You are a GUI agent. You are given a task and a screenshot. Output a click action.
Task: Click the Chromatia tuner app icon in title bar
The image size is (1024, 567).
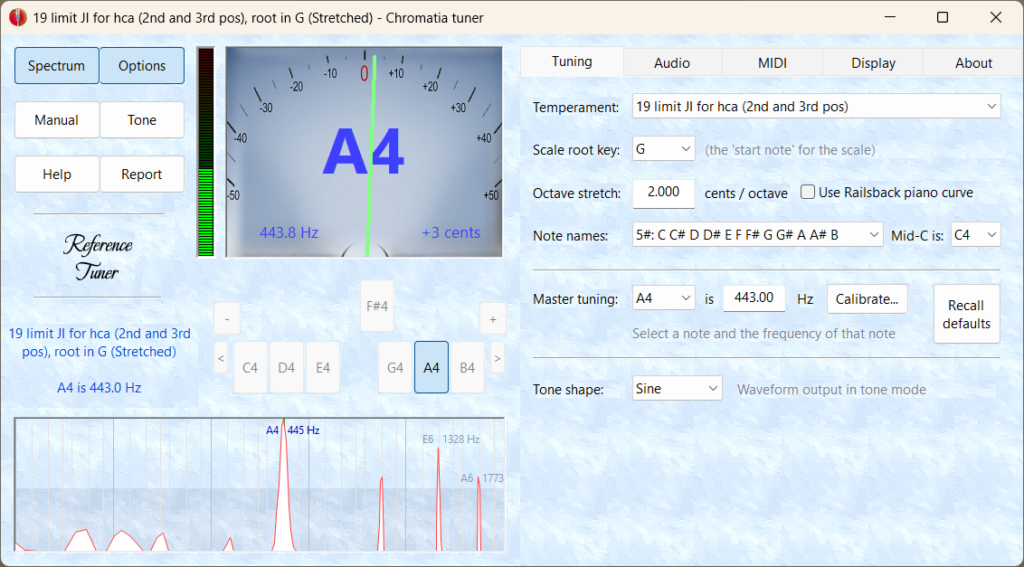pyautogui.click(x=18, y=18)
